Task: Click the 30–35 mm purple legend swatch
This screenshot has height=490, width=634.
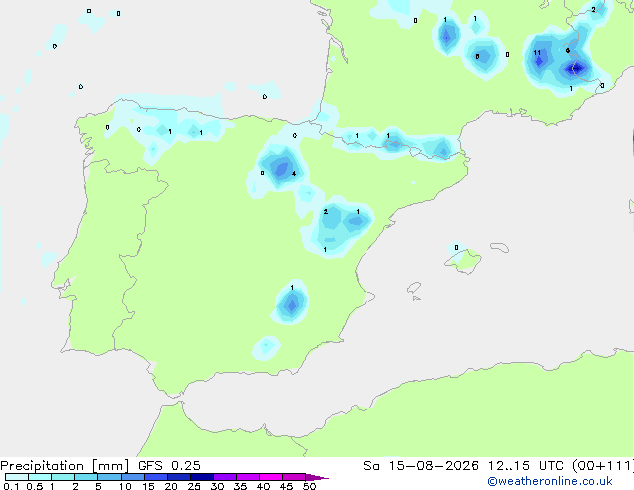Action: point(225,477)
